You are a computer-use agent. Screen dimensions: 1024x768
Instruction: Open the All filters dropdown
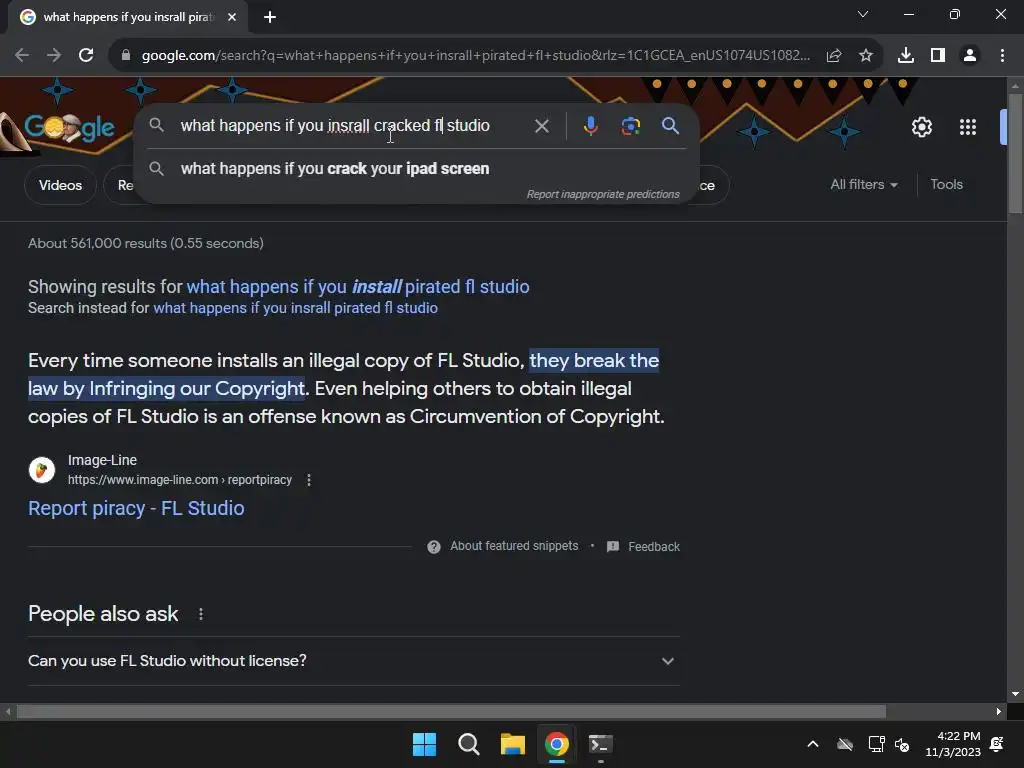[863, 184]
